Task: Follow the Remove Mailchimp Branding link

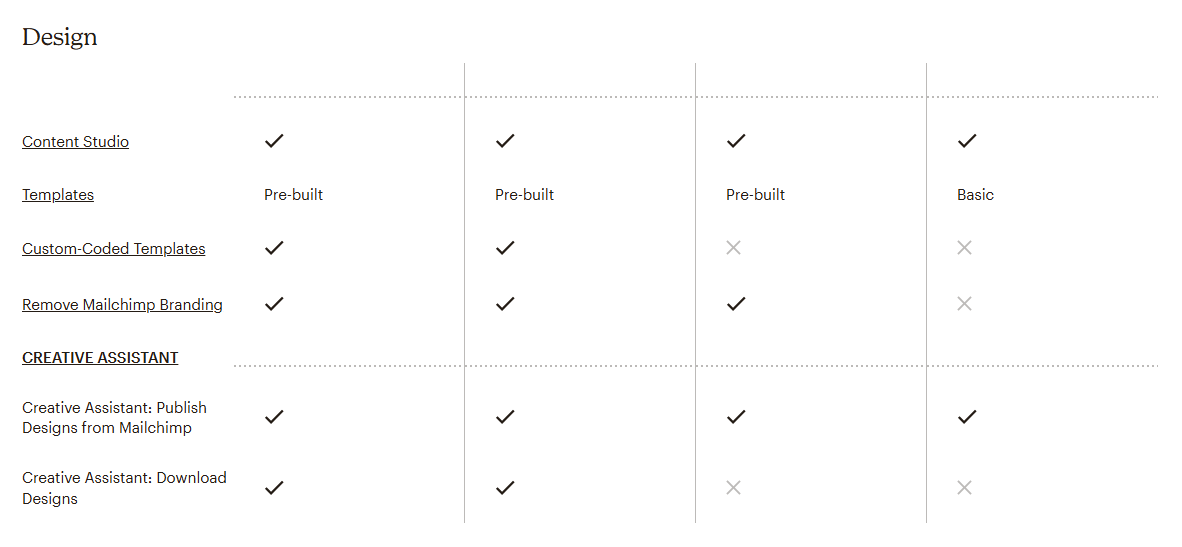Action: click(x=122, y=305)
